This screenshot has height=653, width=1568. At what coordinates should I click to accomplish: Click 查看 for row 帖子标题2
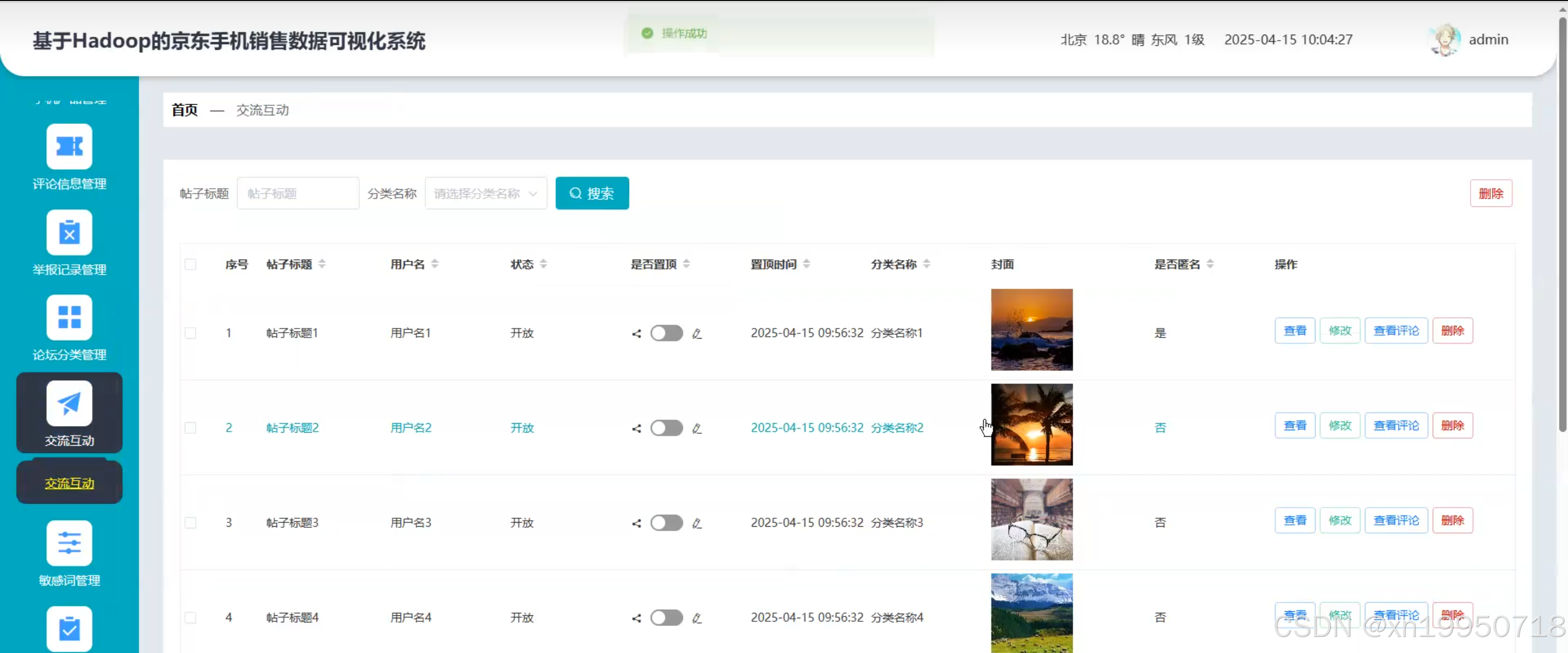coord(1295,426)
